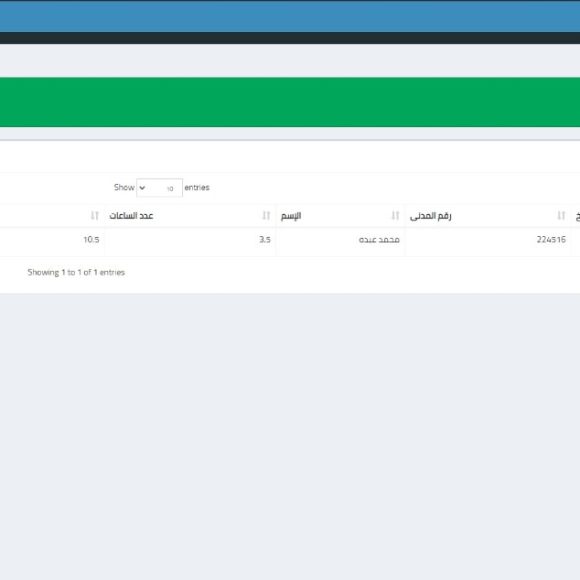Select the عدد الساعات column header
The width and height of the screenshot is (580, 580).
pyautogui.click(x=131, y=216)
